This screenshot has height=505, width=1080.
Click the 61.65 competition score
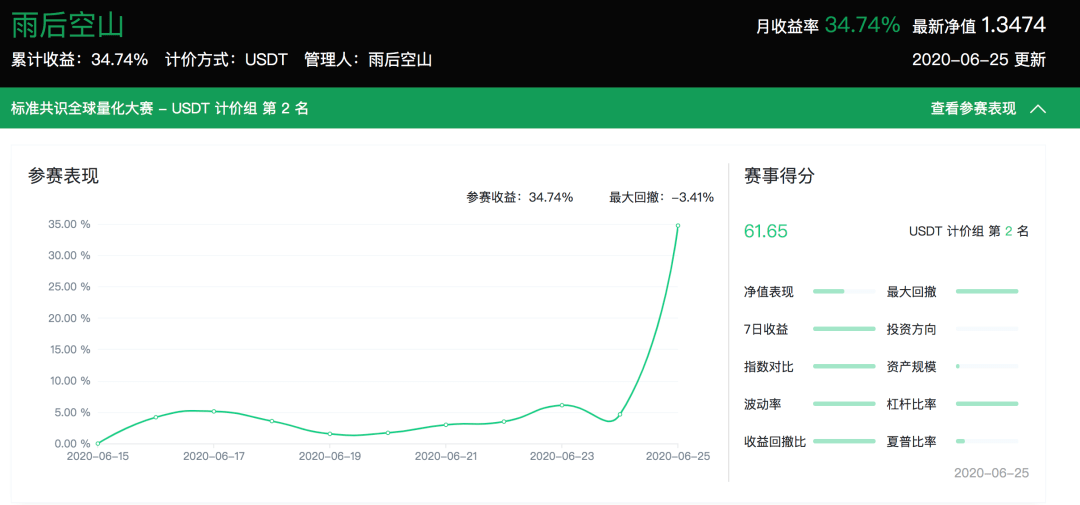765,231
